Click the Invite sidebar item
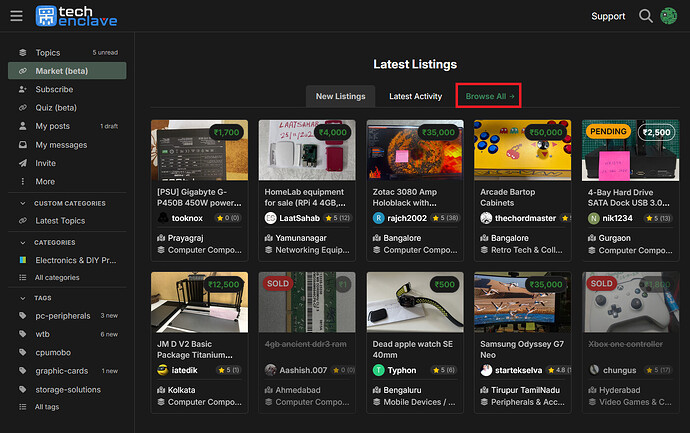Screen dimensions: 690x433 (x=45, y=163)
